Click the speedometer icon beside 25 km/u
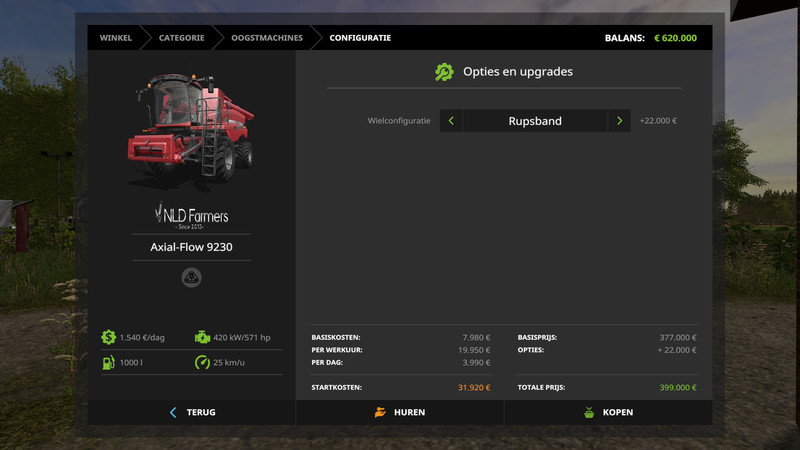The height and width of the screenshot is (450, 800). pyautogui.click(x=202, y=362)
